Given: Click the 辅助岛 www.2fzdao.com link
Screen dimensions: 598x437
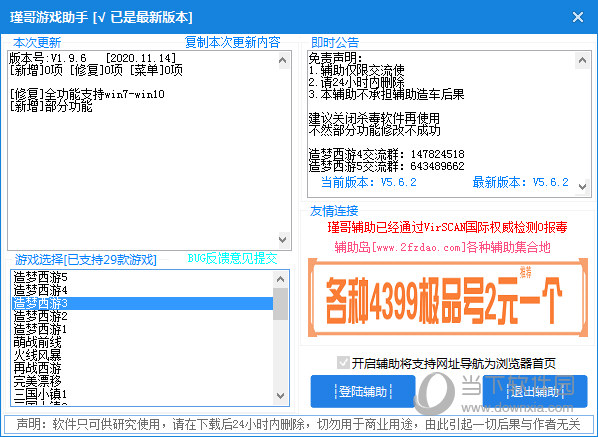Looking at the screenshot, I should click(442, 247).
